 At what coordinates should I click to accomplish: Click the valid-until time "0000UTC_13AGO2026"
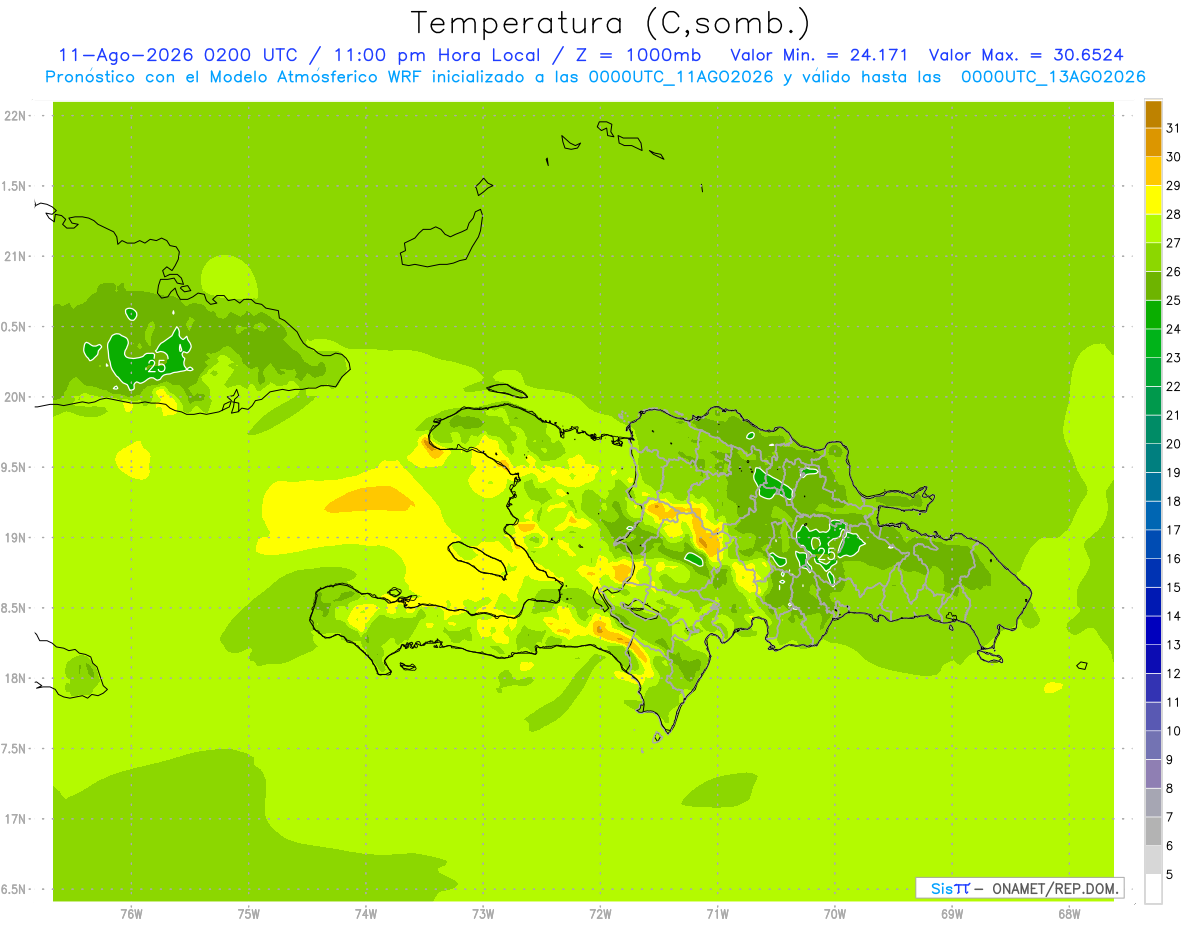pyautogui.click(x=1053, y=76)
